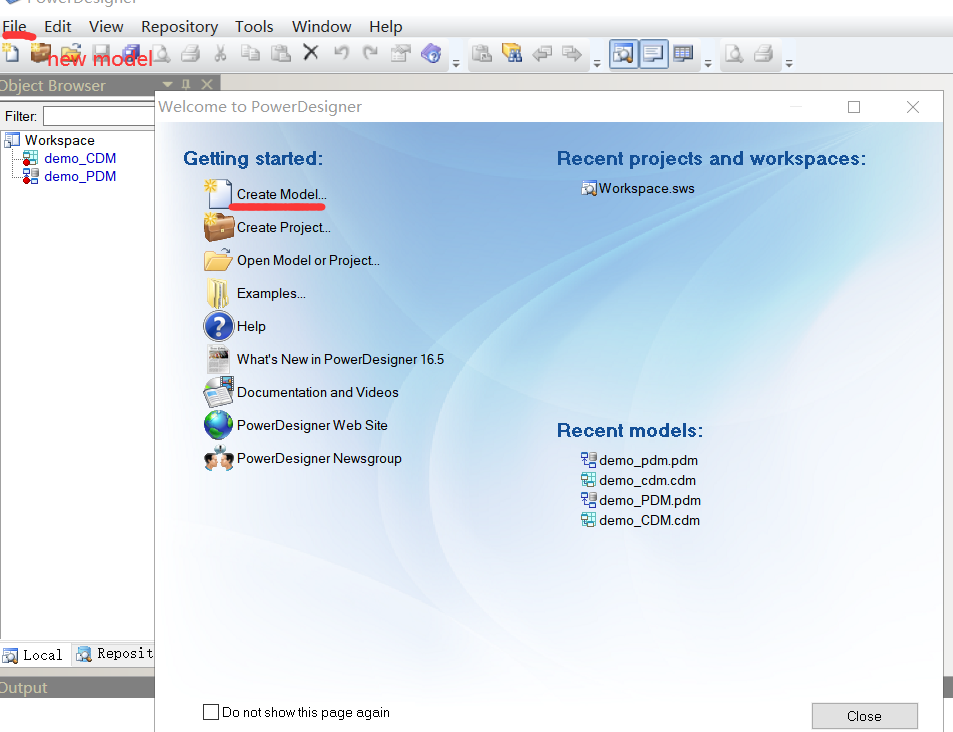Open What's New in PowerDesigner 16.5
The width and height of the screenshot is (953, 732).
[340, 359]
